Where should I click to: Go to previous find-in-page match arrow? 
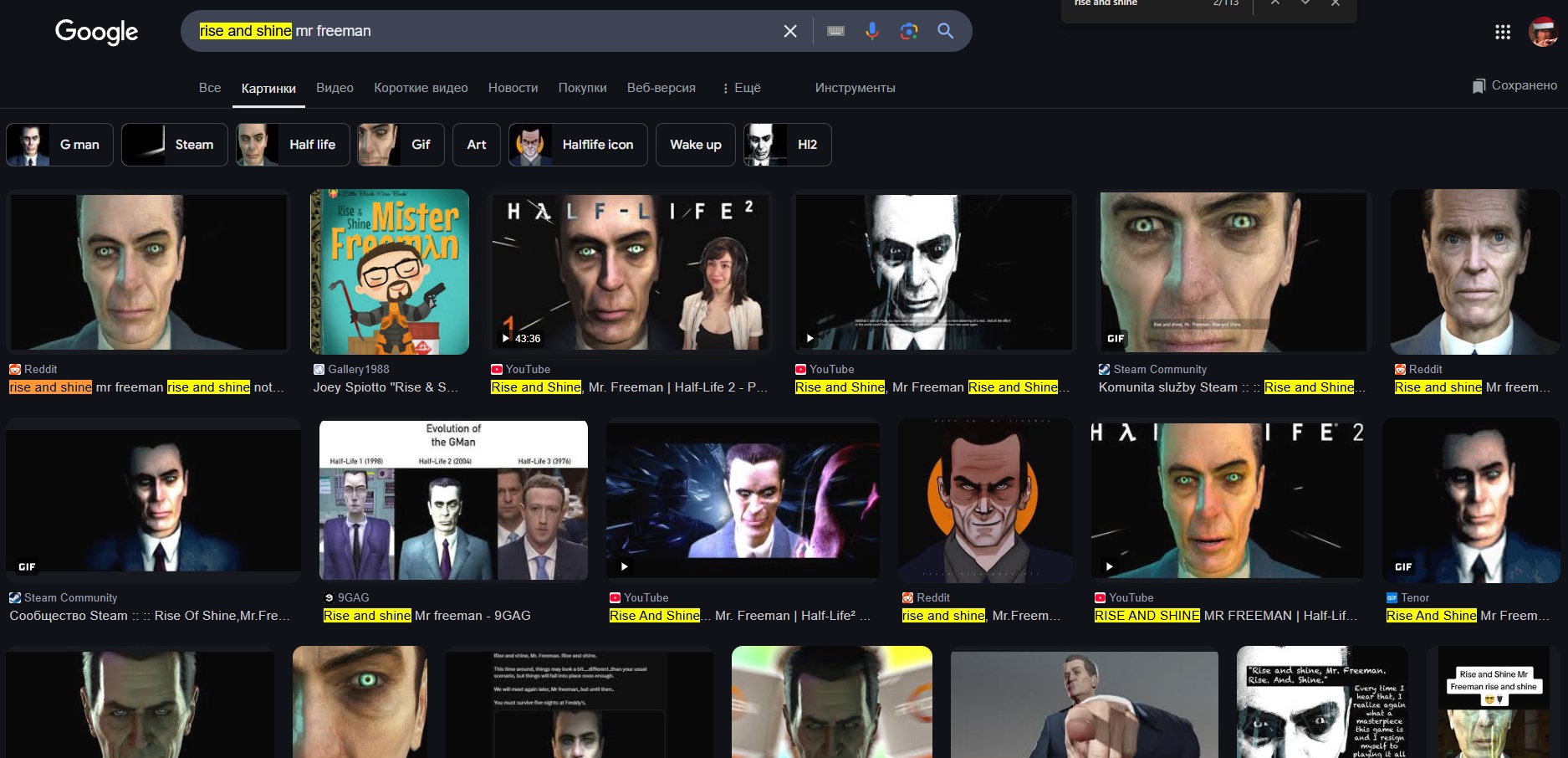click(1275, 3)
